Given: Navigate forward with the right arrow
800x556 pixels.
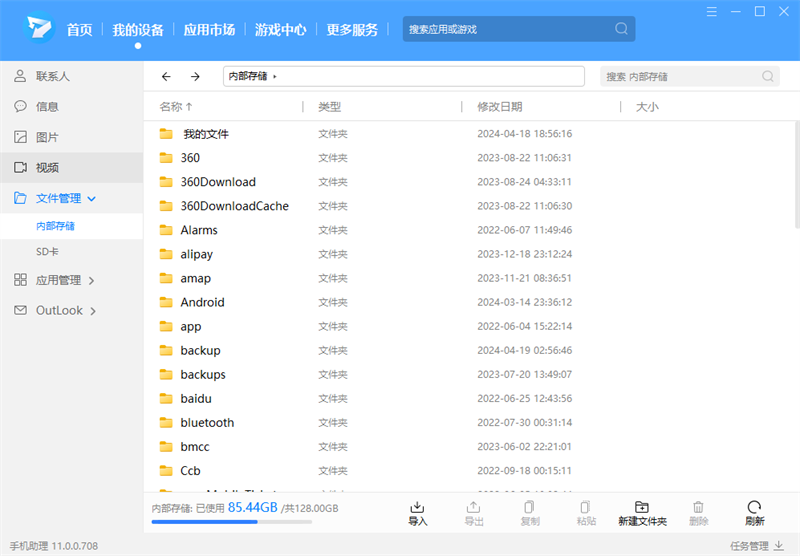Looking at the screenshot, I should coord(195,77).
